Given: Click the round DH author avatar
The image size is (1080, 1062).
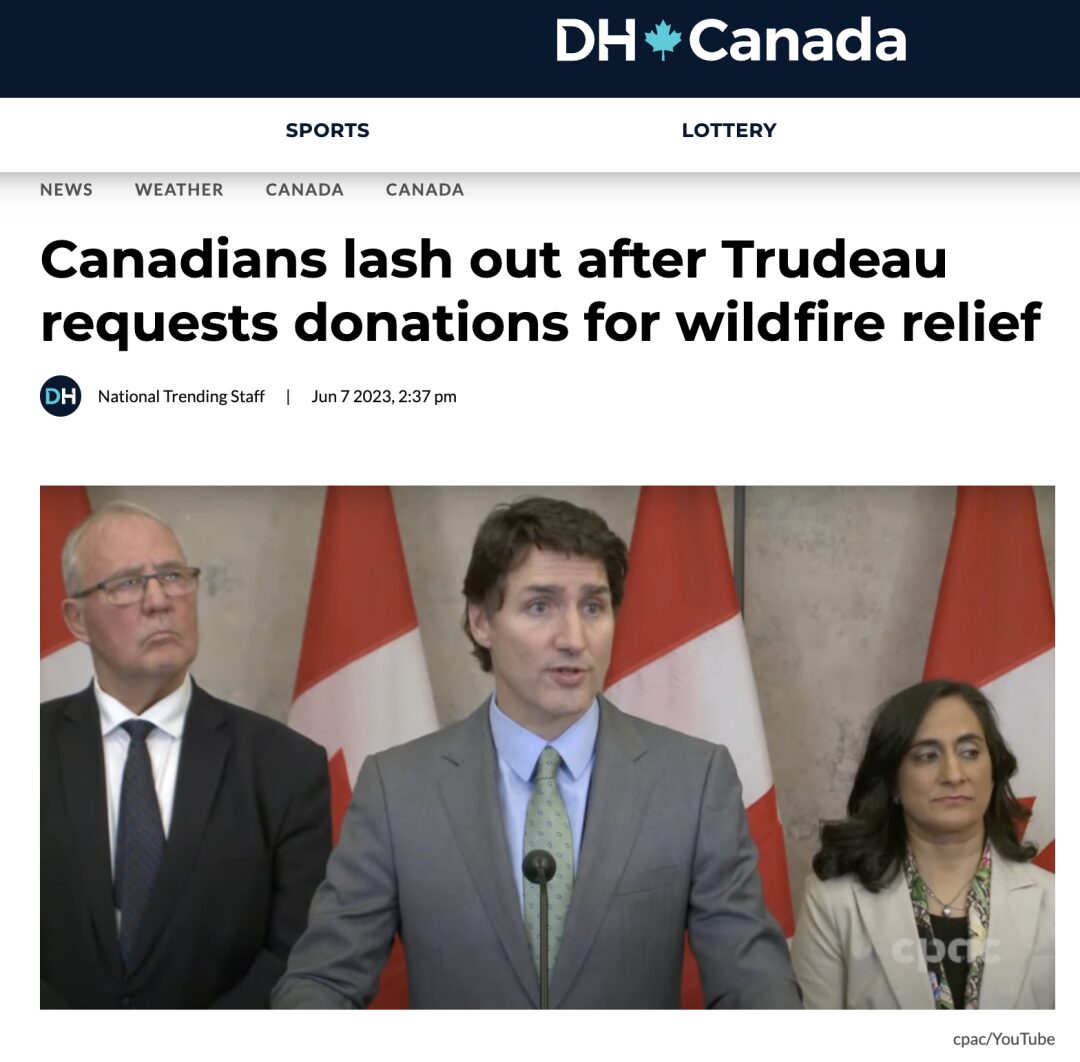Looking at the screenshot, I should pyautogui.click(x=61, y=396).
